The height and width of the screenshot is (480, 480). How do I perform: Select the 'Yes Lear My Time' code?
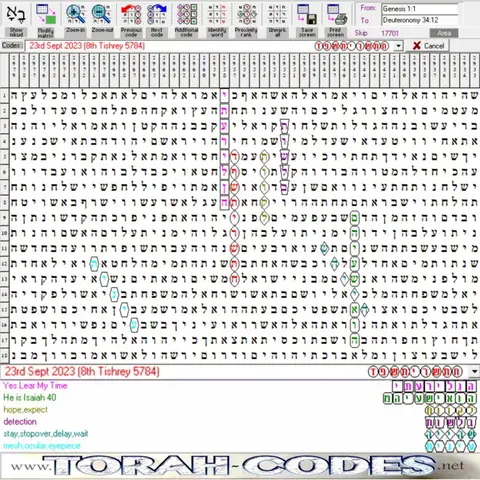(35, 386)
